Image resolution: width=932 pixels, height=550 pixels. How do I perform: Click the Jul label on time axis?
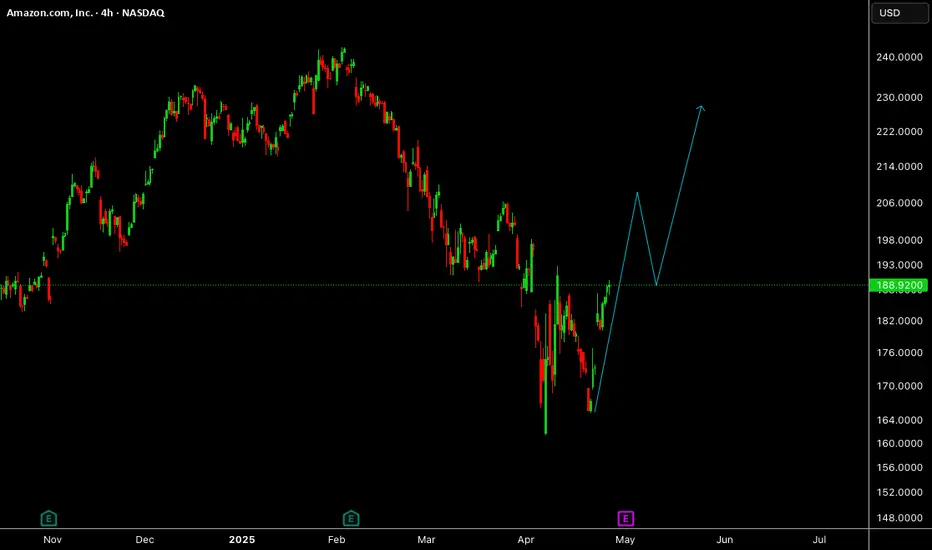click(x=819, y=540)
